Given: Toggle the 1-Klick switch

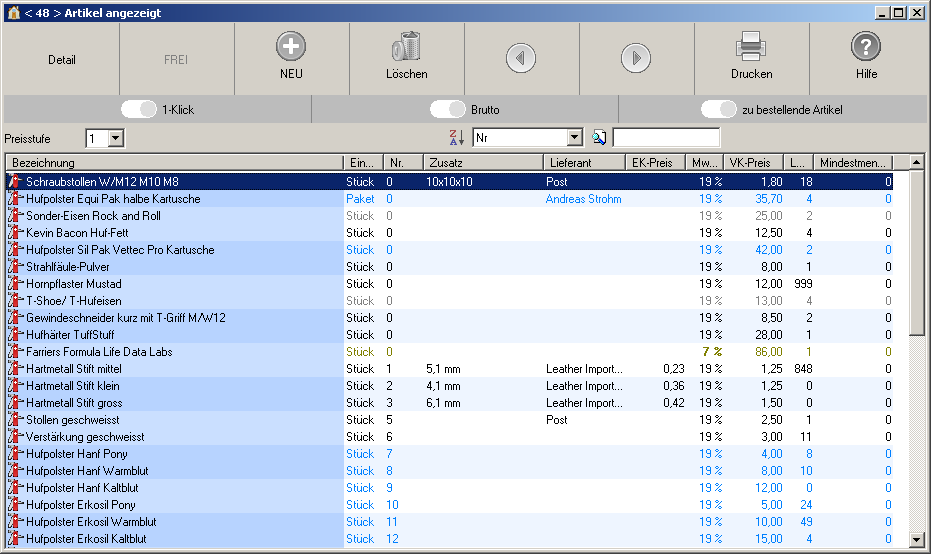Looking at the screenshot, I should click(139, 109).
